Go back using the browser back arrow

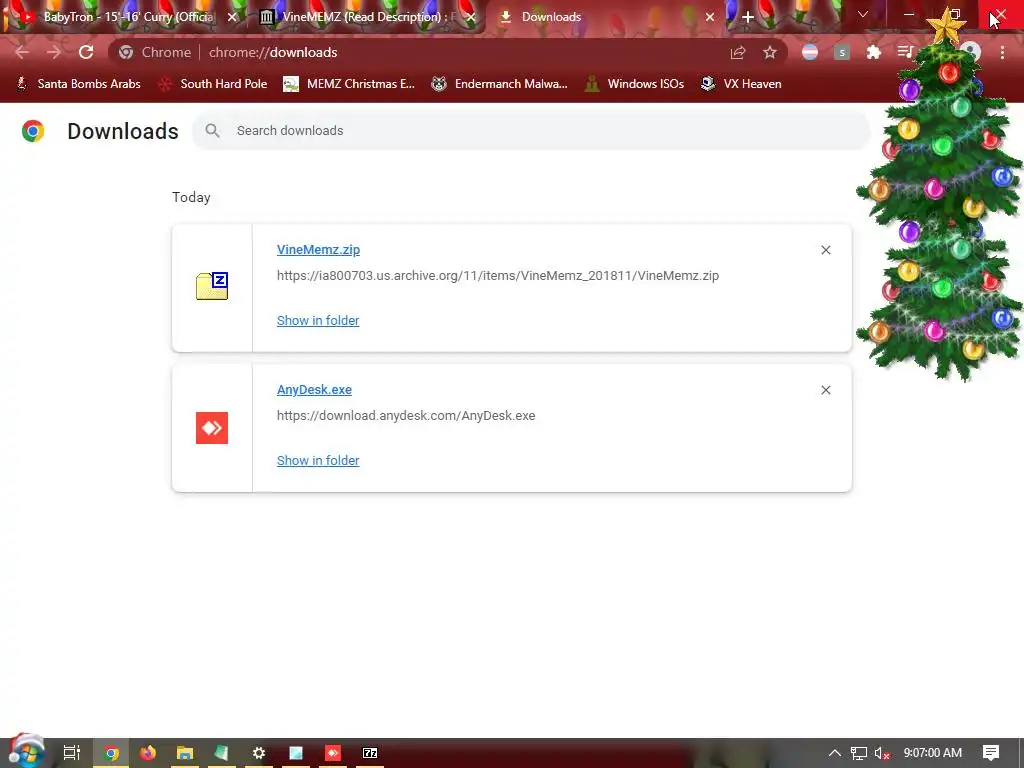click(x=22, y=52)
